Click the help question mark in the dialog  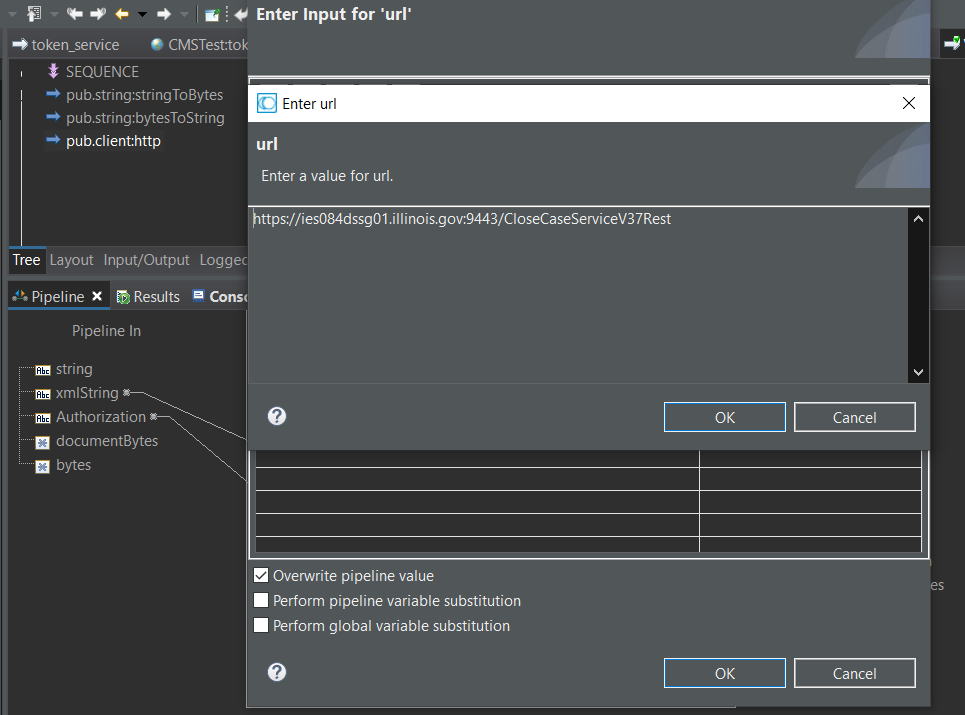(277, 416)
